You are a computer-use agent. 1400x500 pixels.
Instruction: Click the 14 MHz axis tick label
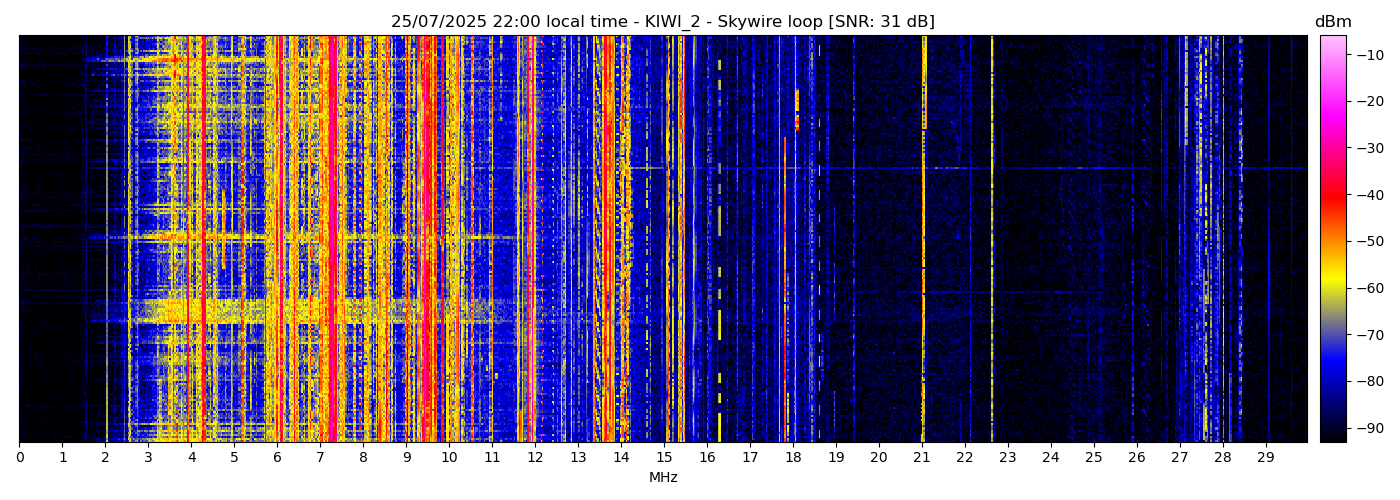(621, 457)
